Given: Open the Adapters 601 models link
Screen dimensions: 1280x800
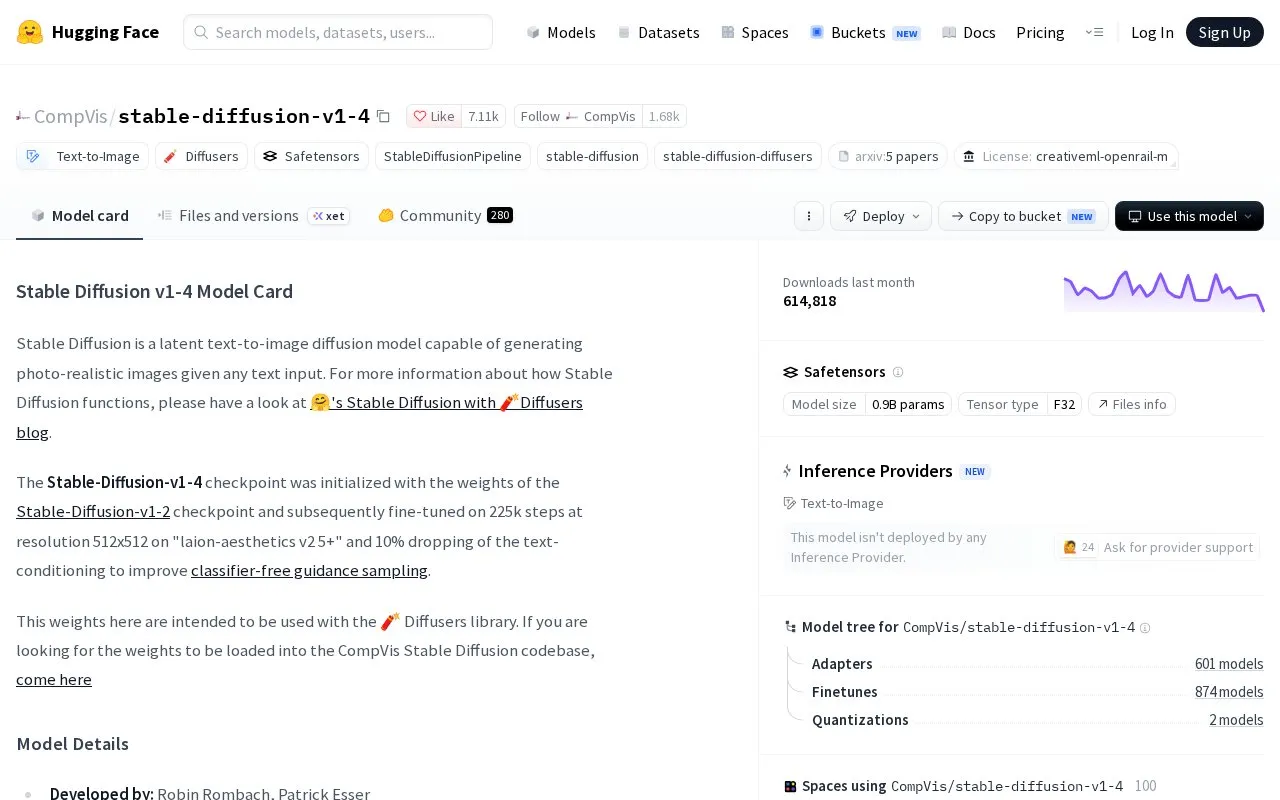Looking at the screenshot, I should tap(1229, 664).
